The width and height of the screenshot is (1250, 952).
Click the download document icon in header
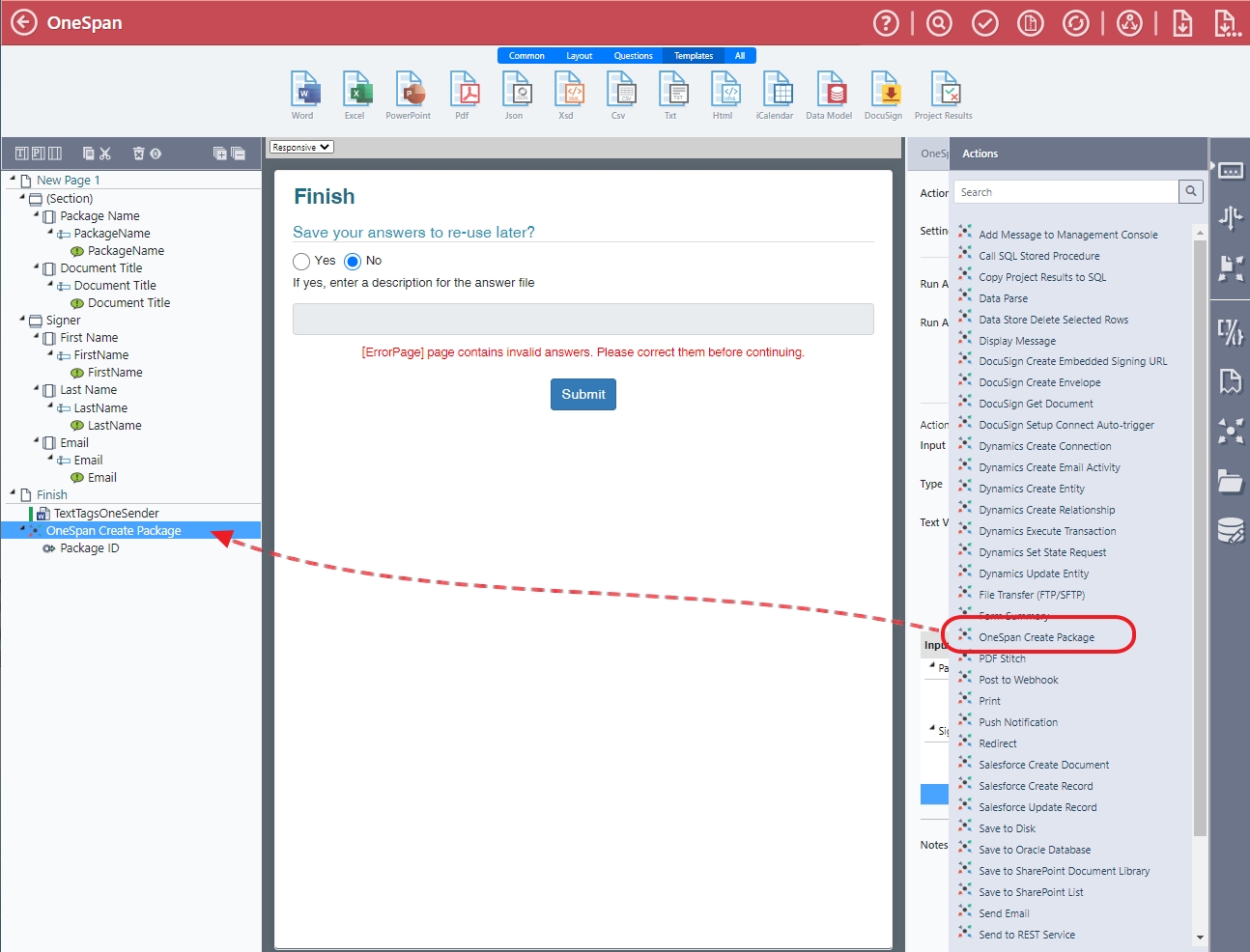(1182, 23)
